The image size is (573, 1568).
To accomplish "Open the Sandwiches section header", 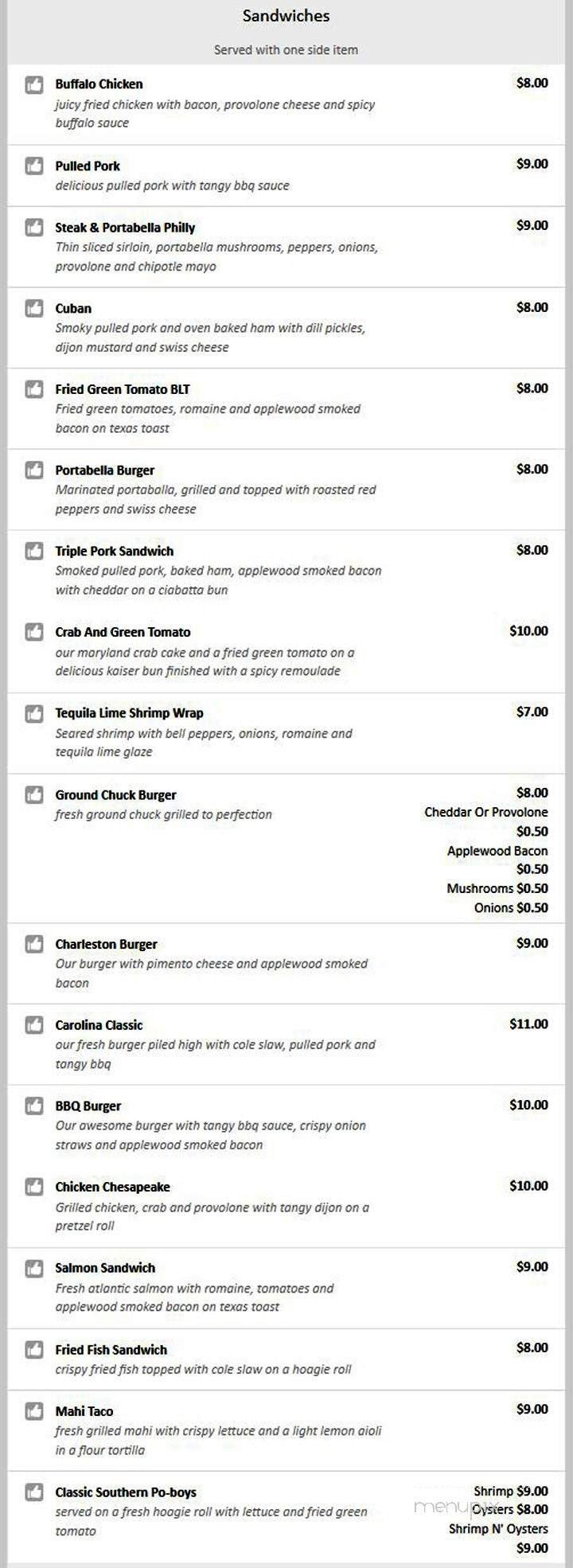I will 286,15.
